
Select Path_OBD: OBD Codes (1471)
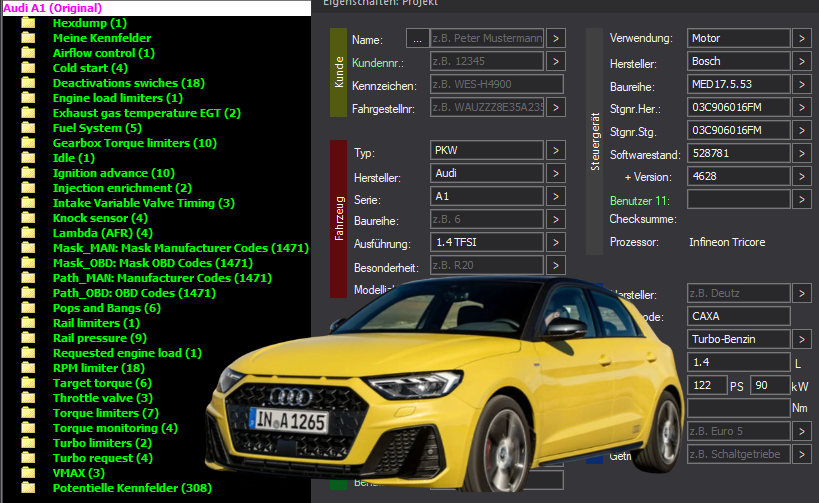coord(134,293)
